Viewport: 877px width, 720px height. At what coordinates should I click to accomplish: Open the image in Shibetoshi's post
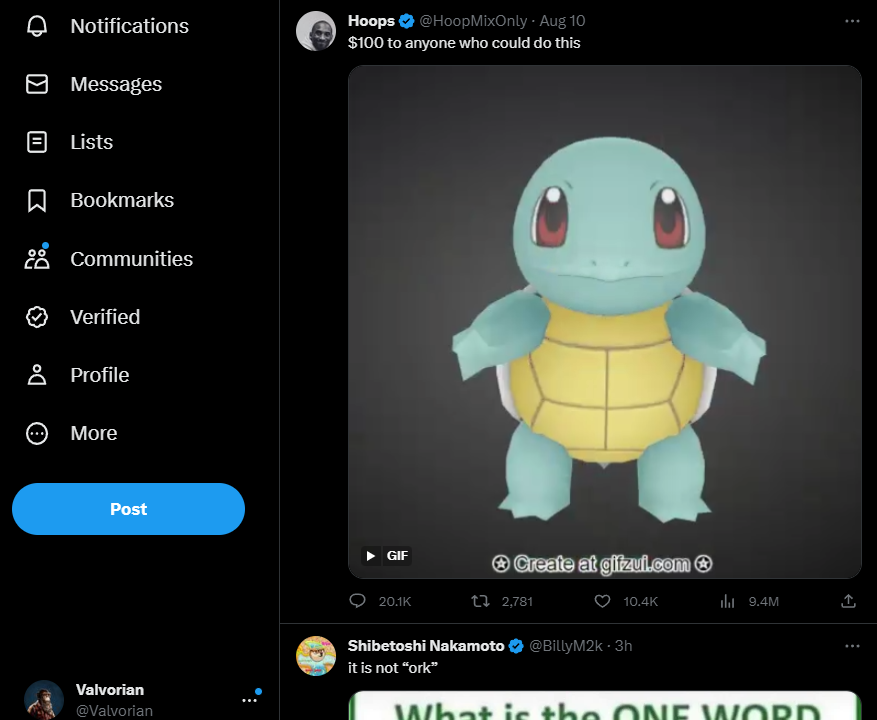[x=605, y=706]
